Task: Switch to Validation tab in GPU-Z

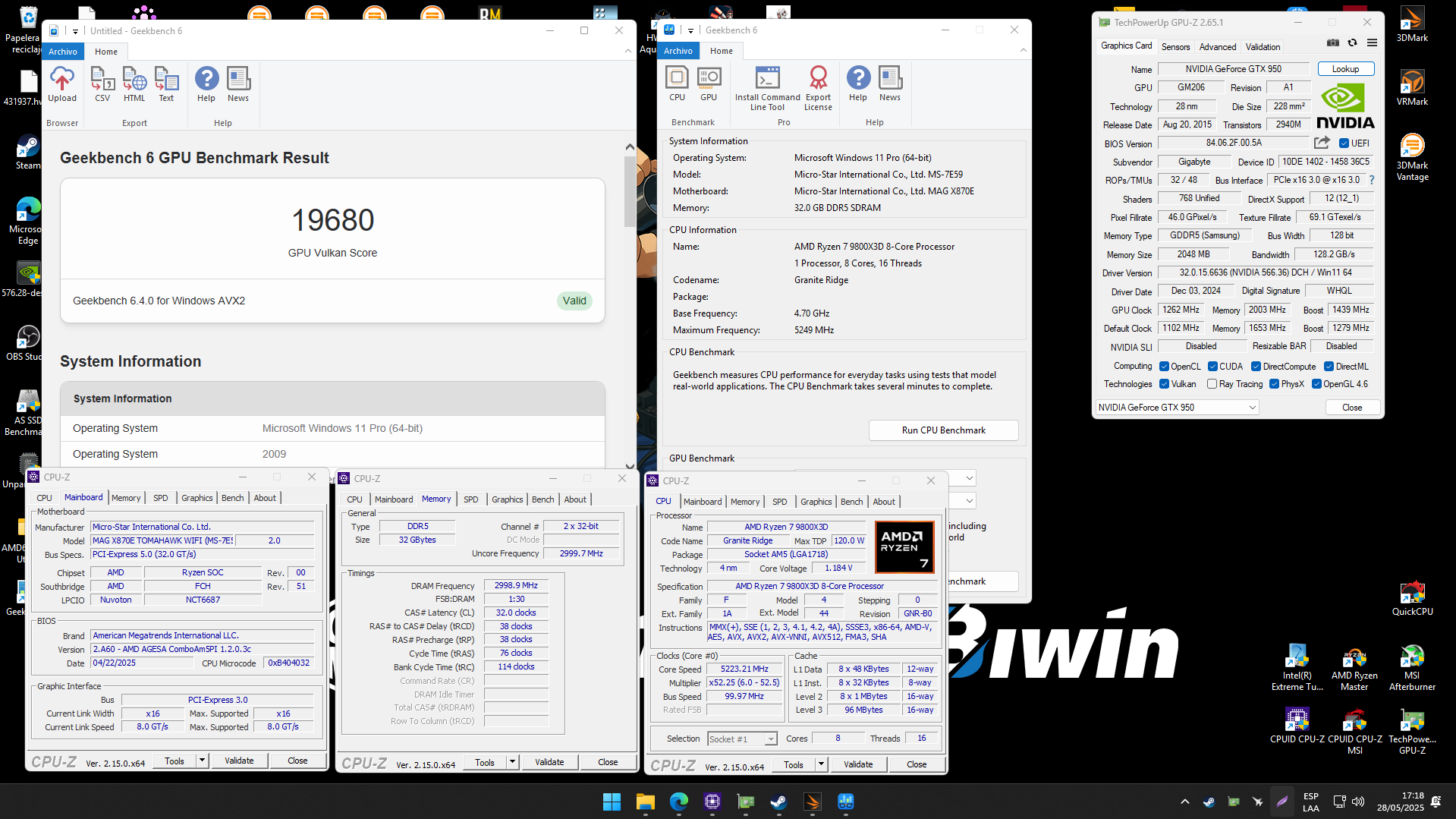Action: [x=1263, y=46]
